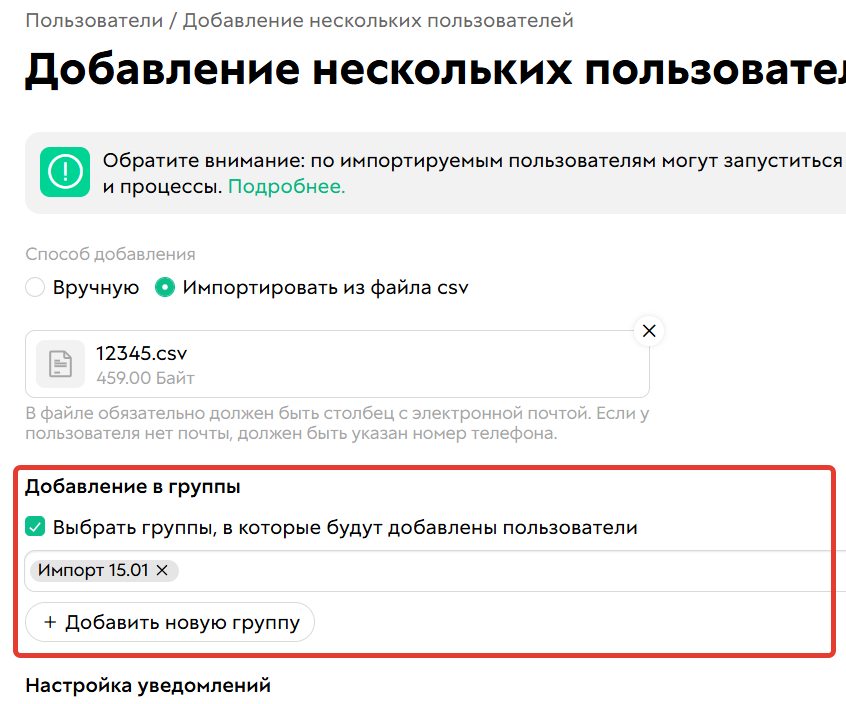Expand the Настройка уведомлений section
This screenshot has width=846, height=704.
146,685
